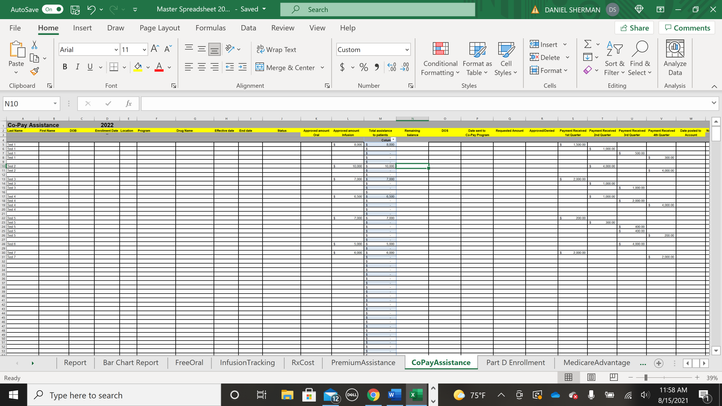Click the Insert Function fx icon

pos(128,104)
